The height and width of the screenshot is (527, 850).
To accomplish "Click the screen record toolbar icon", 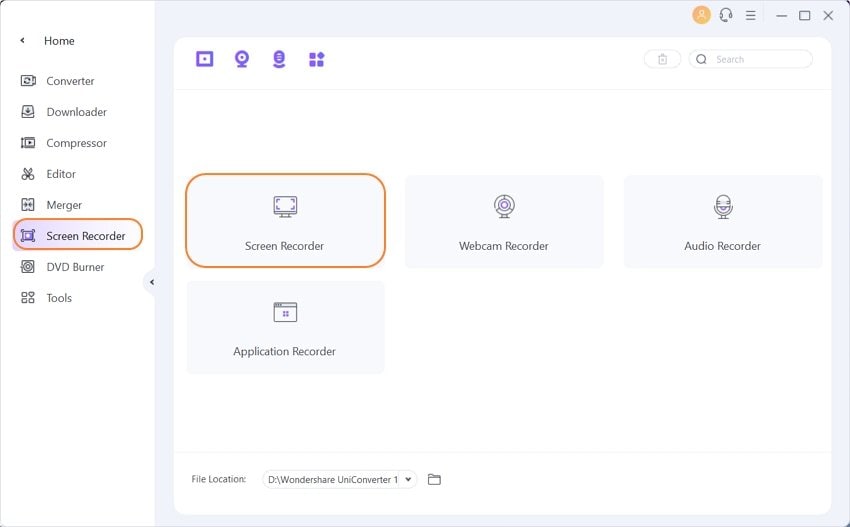I will coord(204,59).
